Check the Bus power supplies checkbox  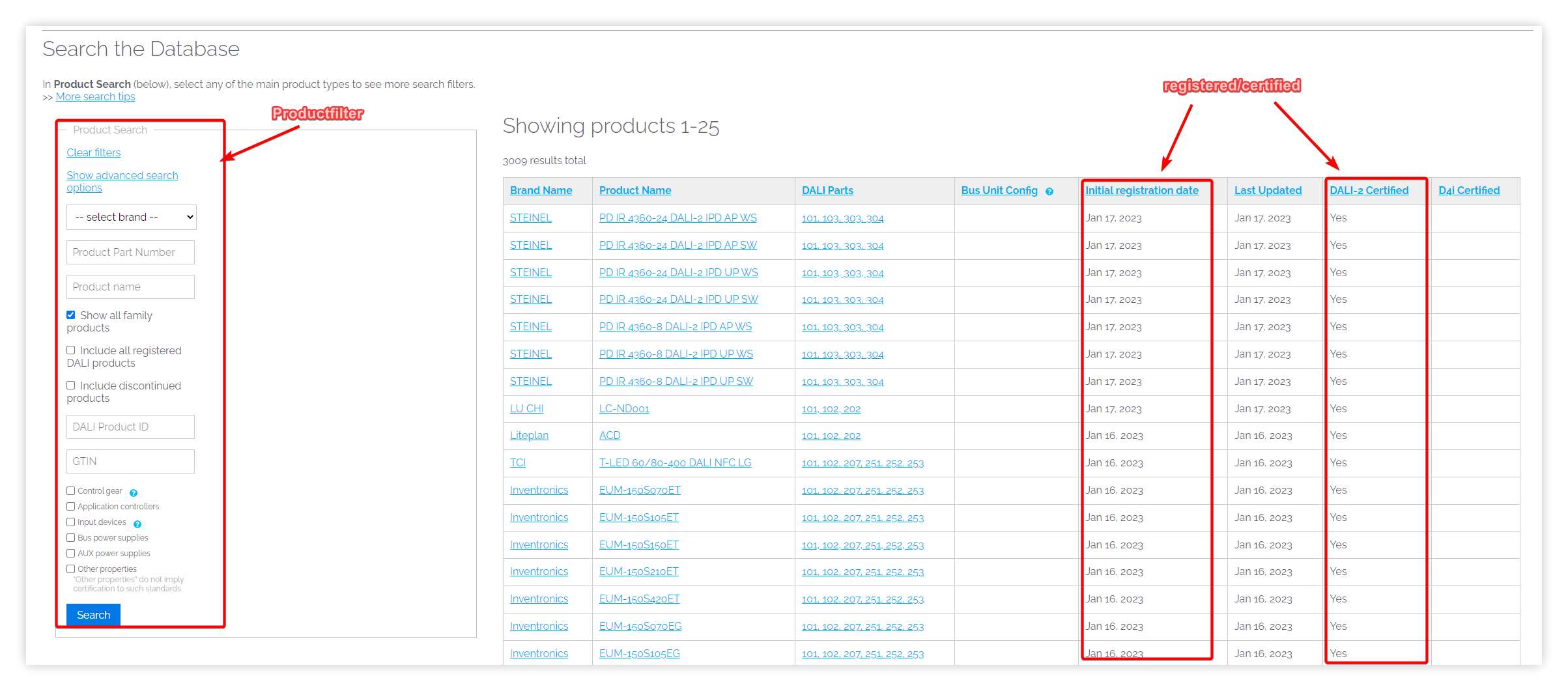[x=71, y=538]
